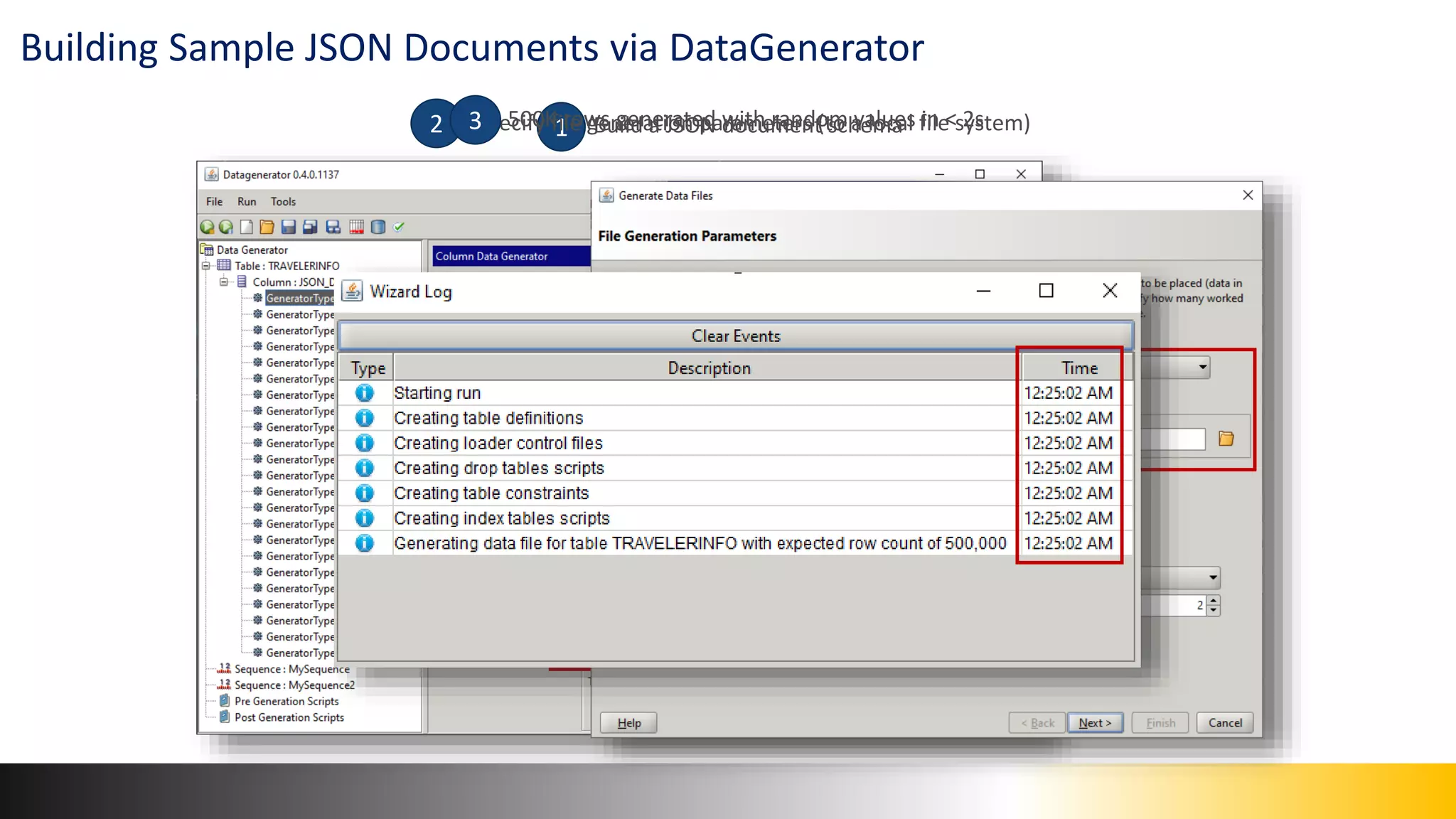This screenshot has height=819, width=1456.
Task: Click the Post Generation Scripts icon
Action: [x=225, y=717]
